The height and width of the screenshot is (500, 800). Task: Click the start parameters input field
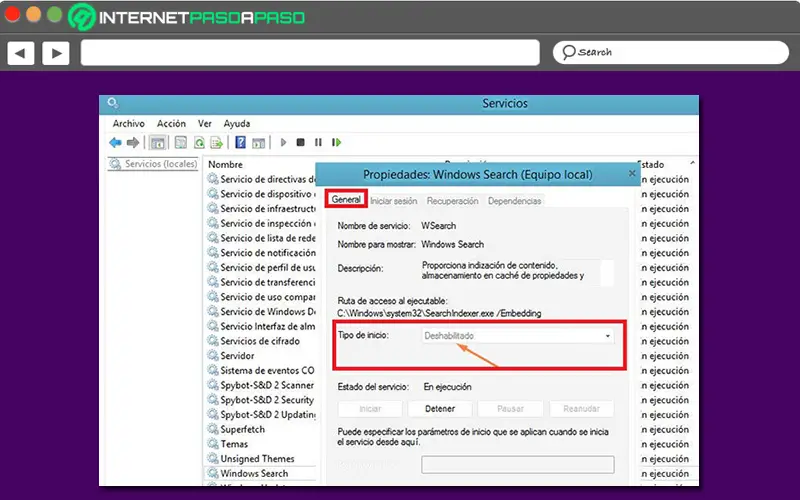tap(518, 464)
